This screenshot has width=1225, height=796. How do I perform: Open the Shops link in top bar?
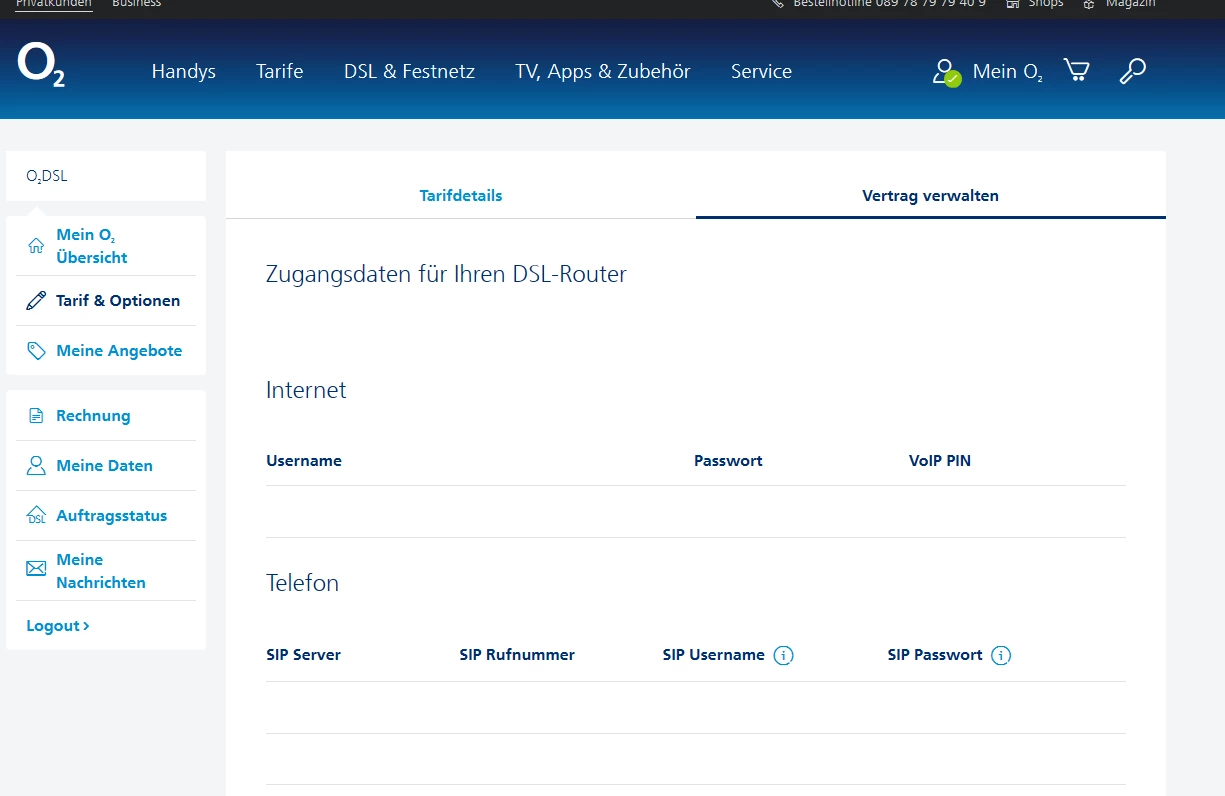pos(1046,4)
